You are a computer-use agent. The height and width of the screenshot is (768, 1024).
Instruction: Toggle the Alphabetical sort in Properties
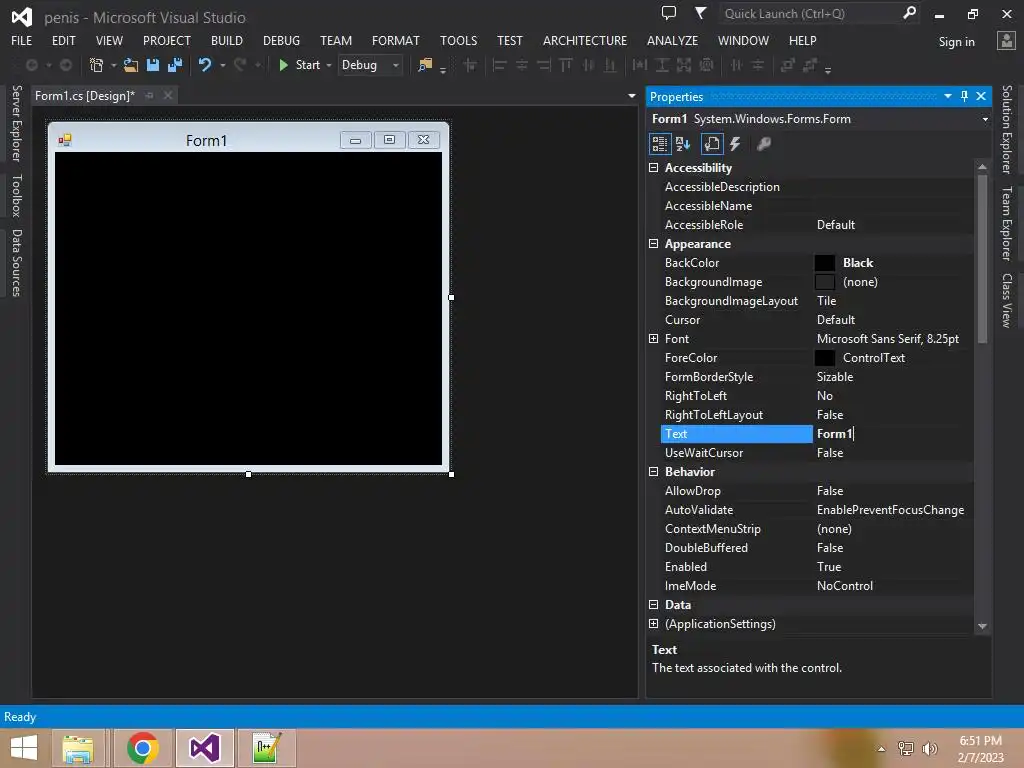[x=683, y=144]
